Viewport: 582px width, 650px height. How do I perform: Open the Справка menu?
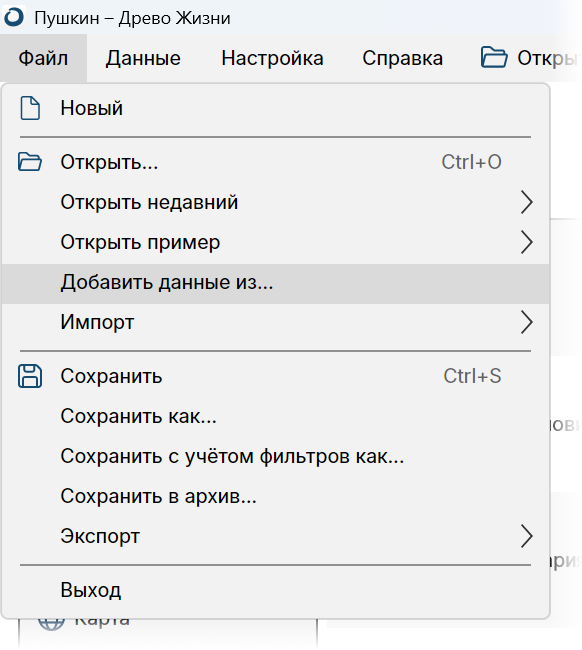coord(402,58)
